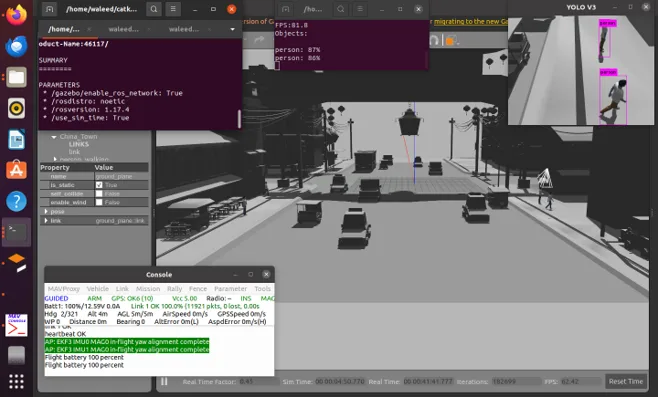Open the Show Applications grid
This screenshot has width=658, height=397.
pyautogui.click(x=16, y=381)
